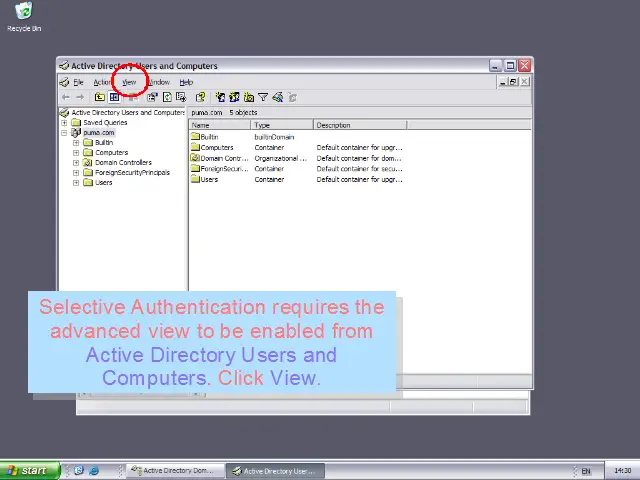Screen dimensions: 640x480
Task: Sort list by Type column header
Action: pos(282,125)
